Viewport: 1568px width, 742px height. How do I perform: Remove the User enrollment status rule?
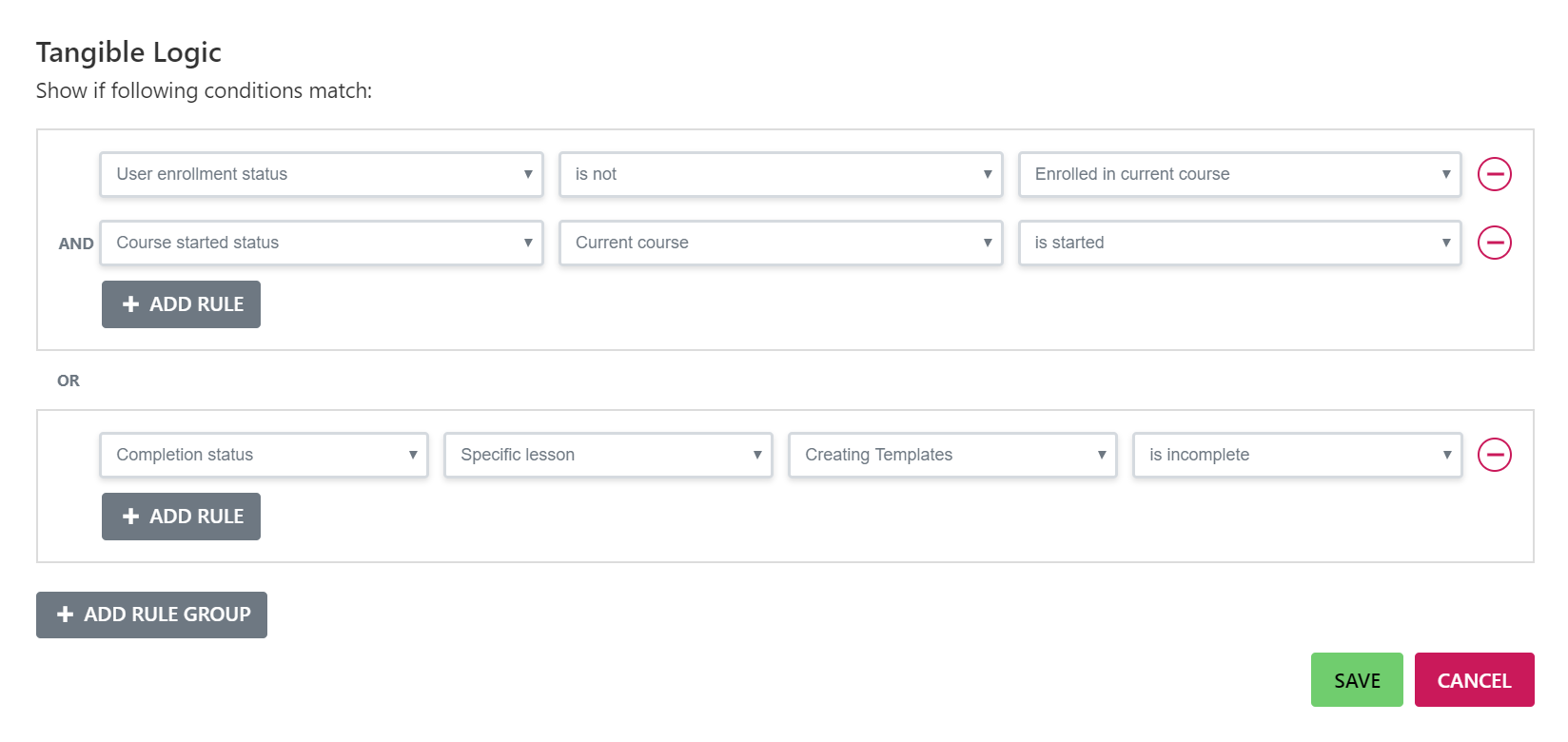tap(1494, 174)
